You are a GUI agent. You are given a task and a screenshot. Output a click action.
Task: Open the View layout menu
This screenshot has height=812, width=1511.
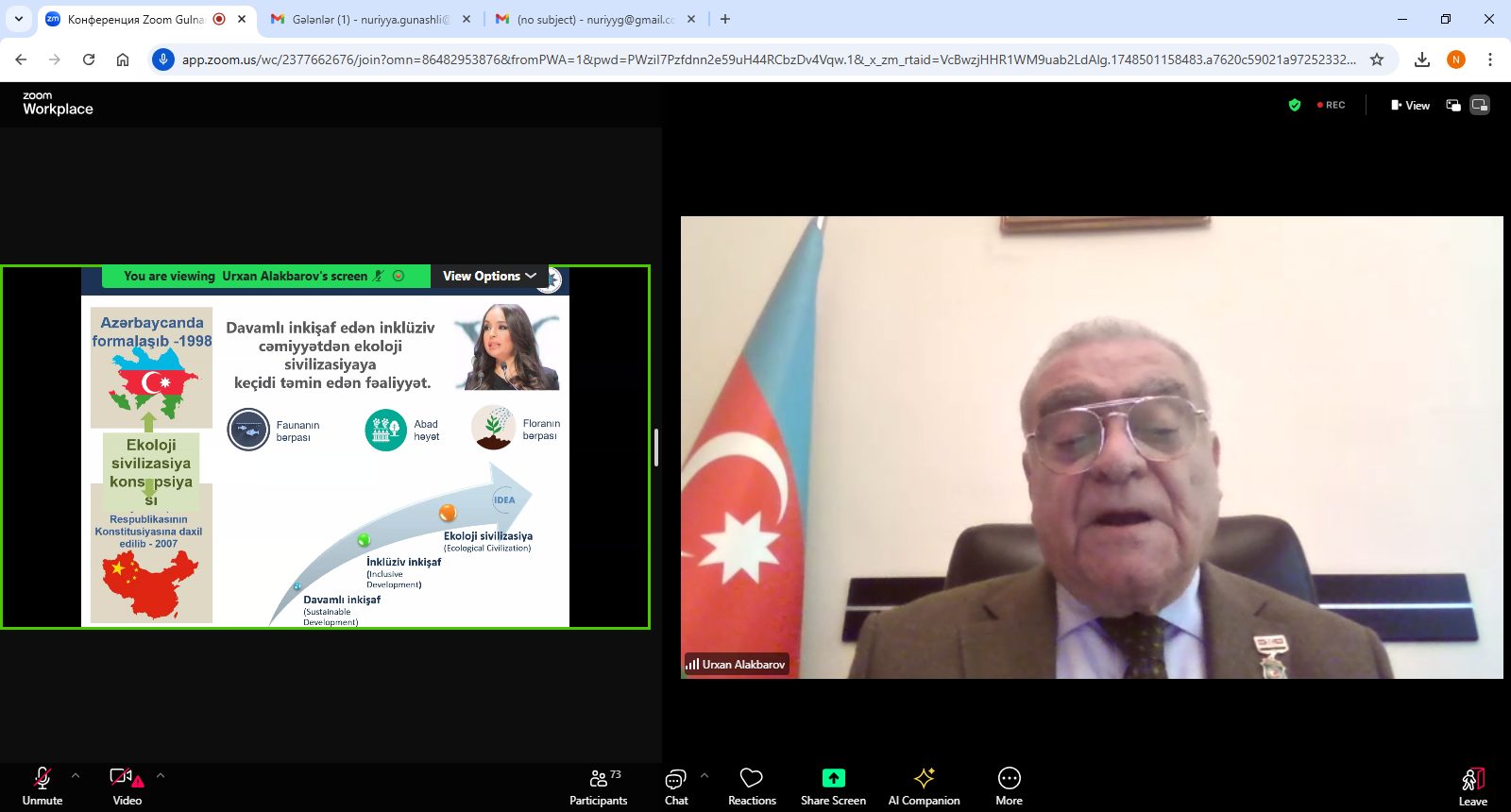pyautogui.click(x=1410, y=105)
